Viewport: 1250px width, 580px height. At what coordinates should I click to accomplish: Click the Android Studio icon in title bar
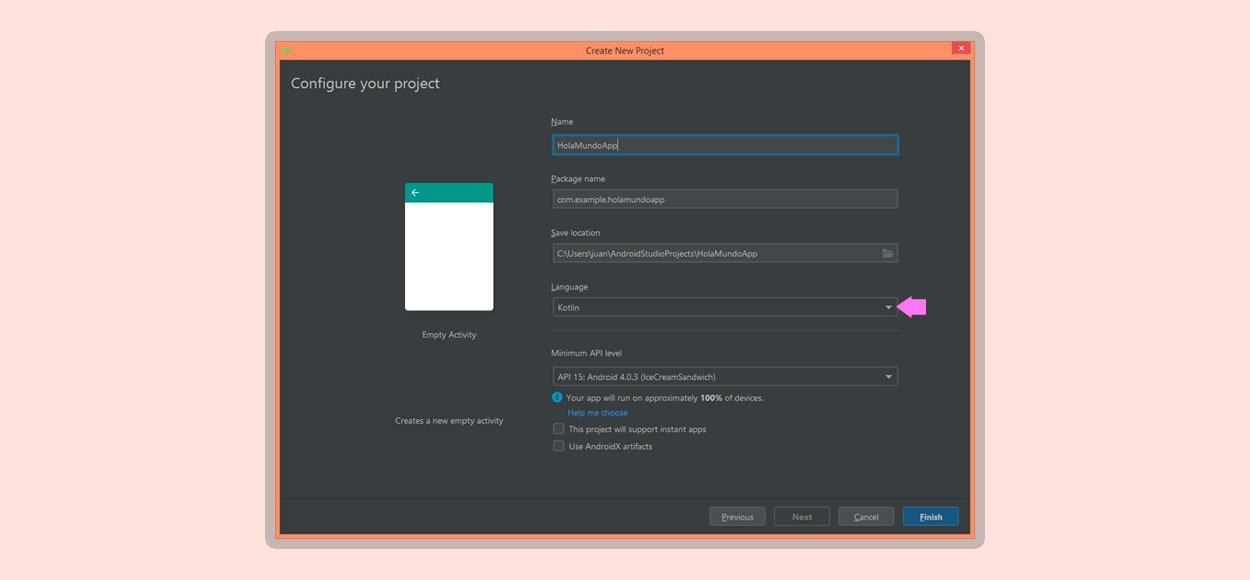pyautogui.click(x=287, y=50)
